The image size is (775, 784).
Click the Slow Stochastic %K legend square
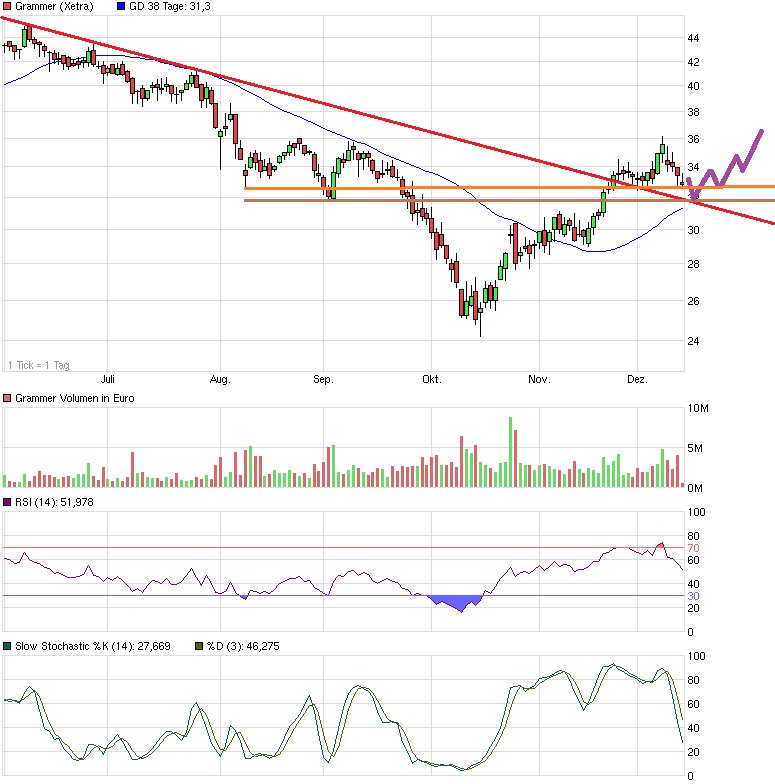coord(7,646)
